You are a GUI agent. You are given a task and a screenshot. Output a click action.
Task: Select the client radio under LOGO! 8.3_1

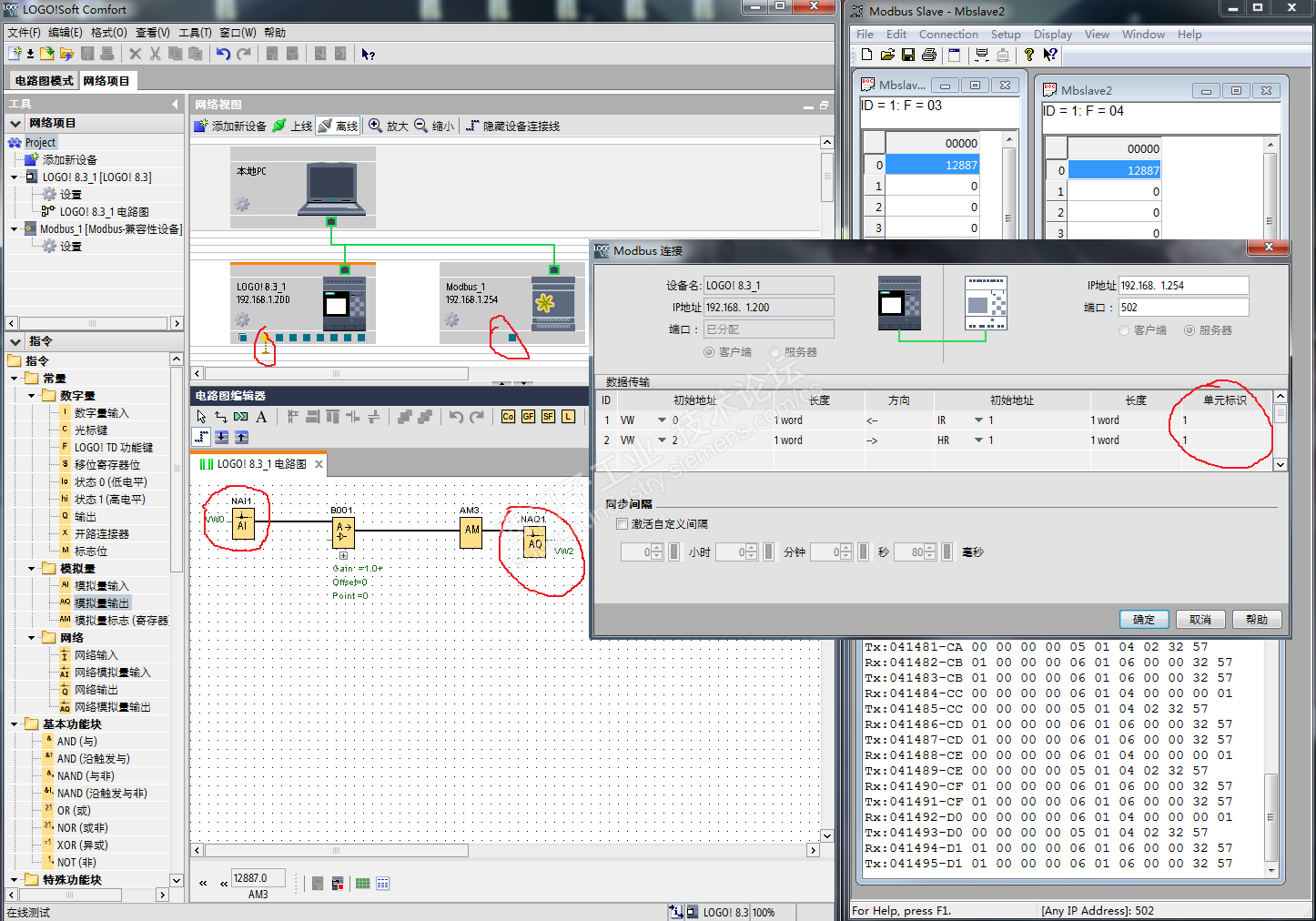point(709,352)
